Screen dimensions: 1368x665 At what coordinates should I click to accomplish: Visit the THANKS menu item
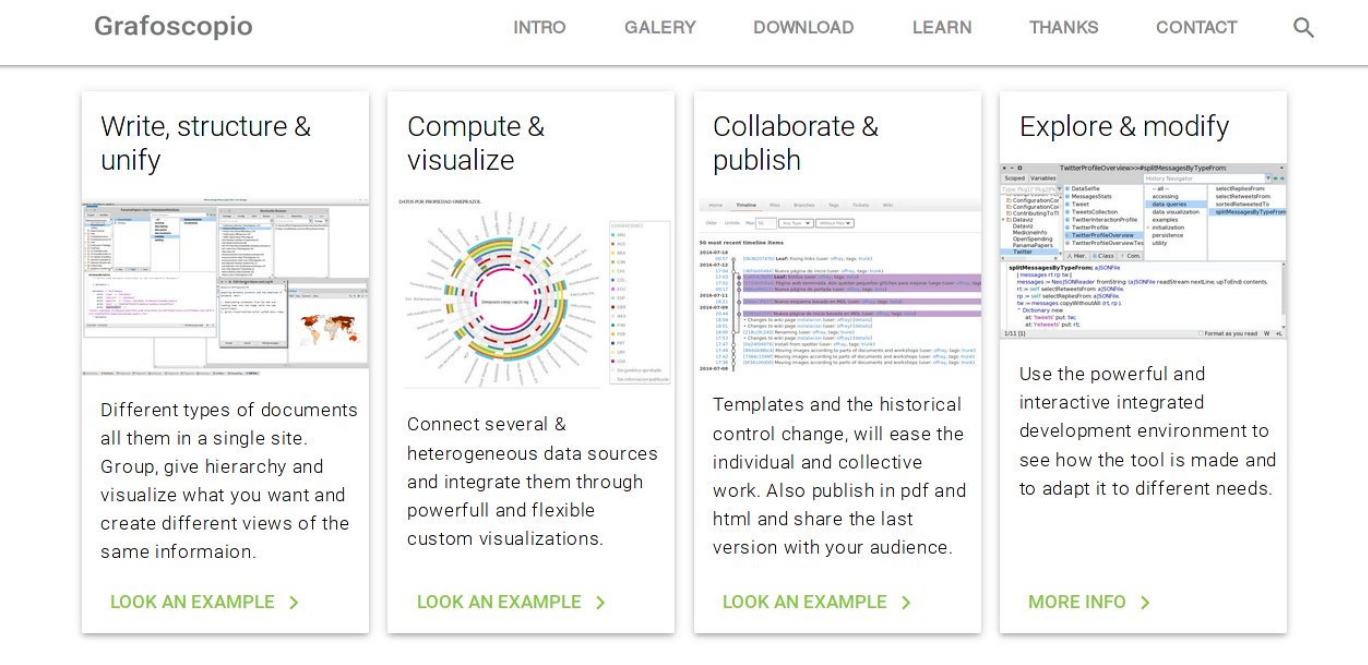[1064, 28]
